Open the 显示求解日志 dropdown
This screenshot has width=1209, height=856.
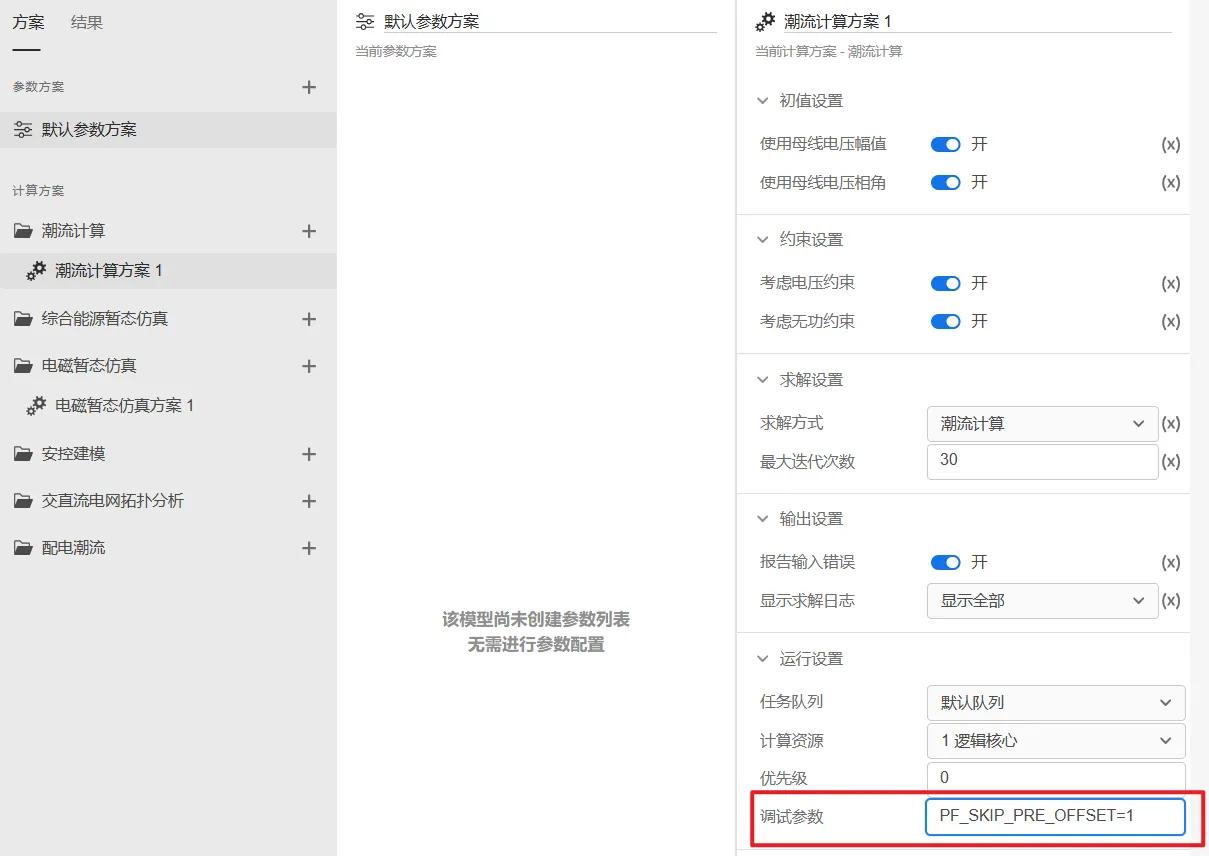coord(1042,601)
